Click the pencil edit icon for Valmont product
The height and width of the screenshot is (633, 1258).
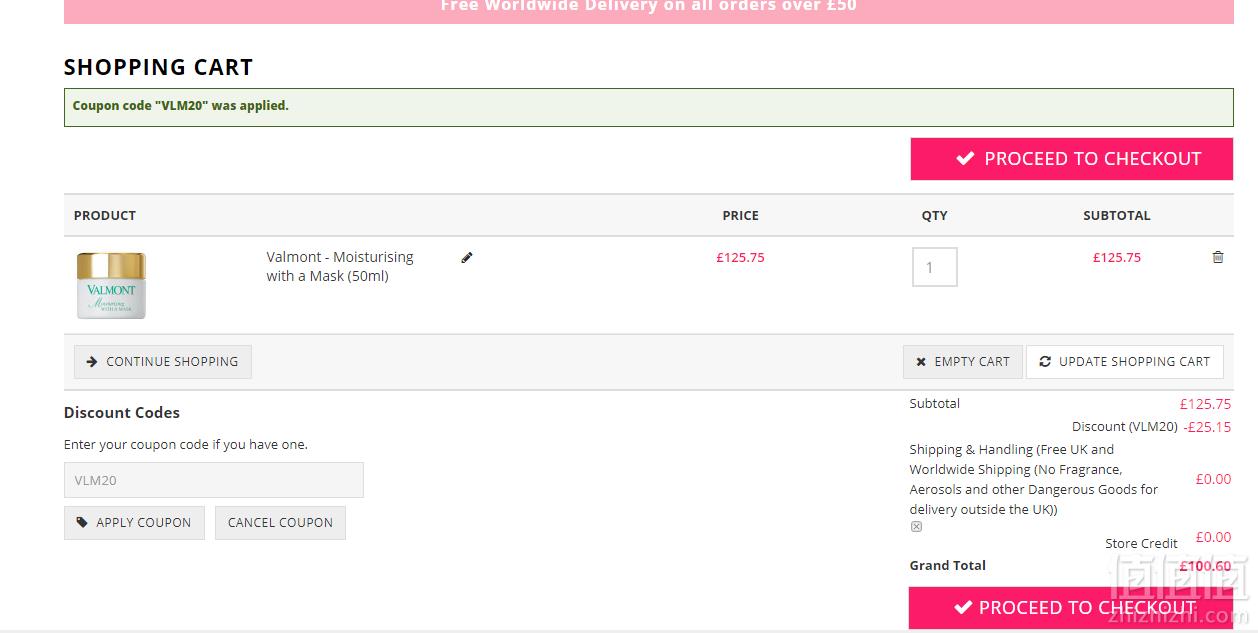click(467, 258)
